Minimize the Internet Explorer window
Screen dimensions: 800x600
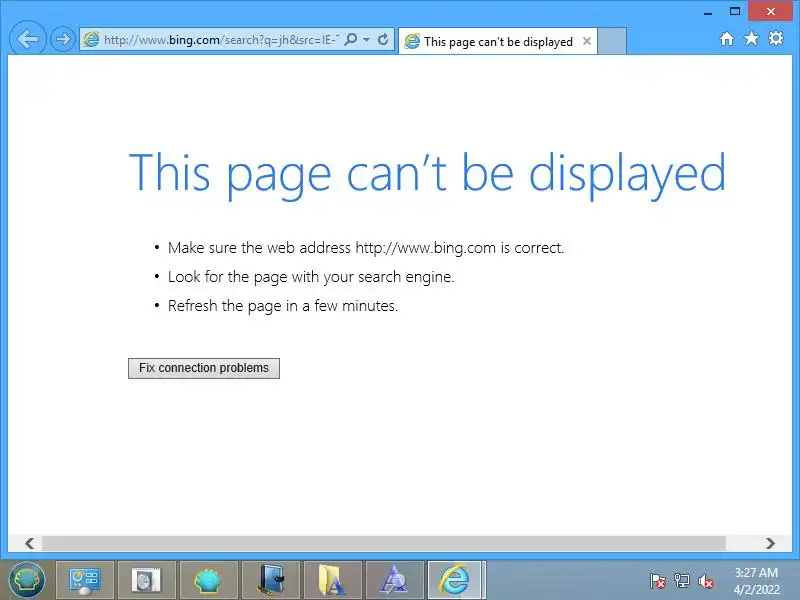(708, 12)
